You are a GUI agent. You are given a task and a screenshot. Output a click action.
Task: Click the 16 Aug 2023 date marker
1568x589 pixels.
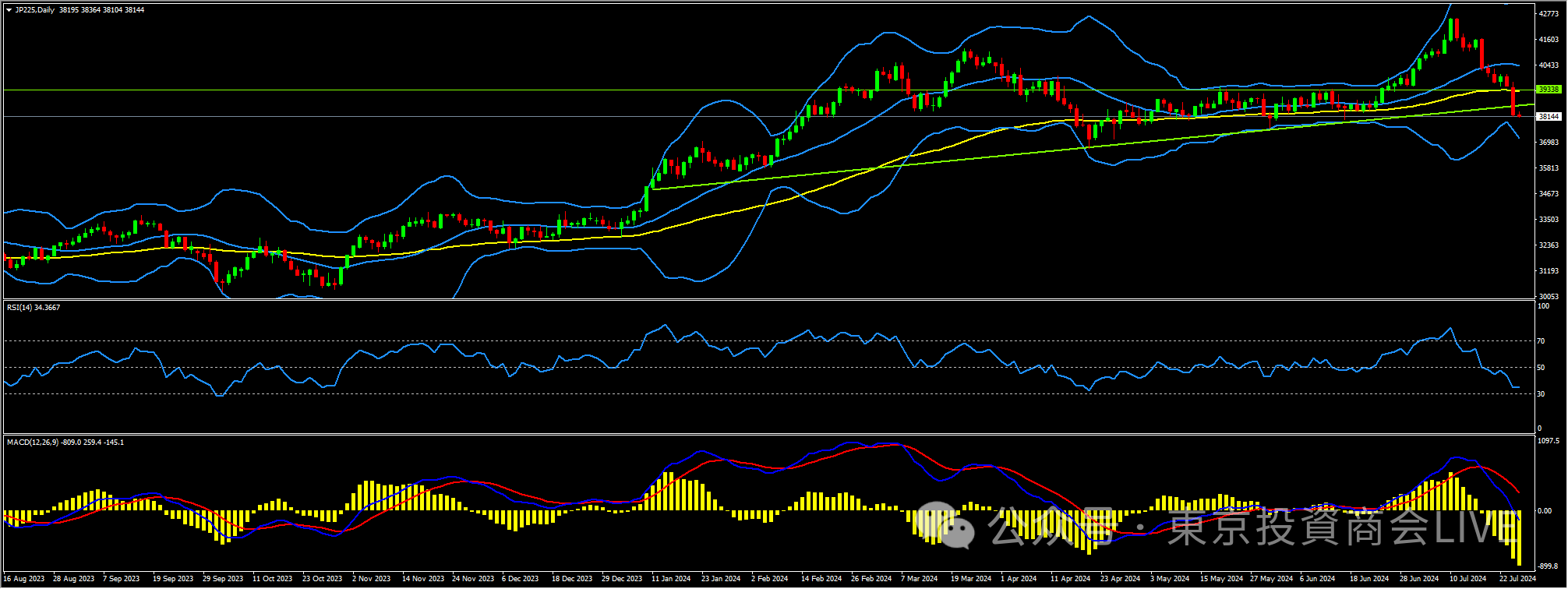(25, 579)
